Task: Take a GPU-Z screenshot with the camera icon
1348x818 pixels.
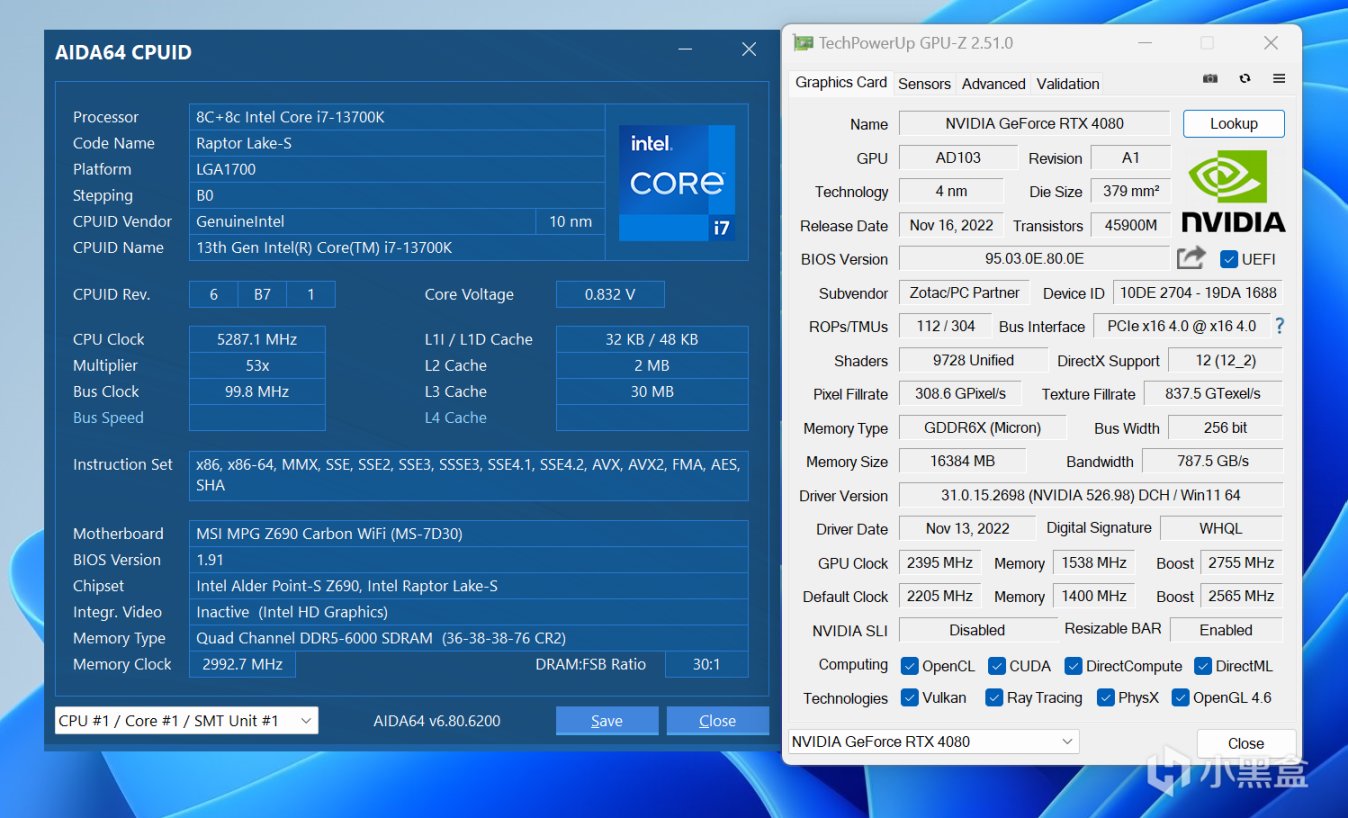Action: click(1210, 79)
